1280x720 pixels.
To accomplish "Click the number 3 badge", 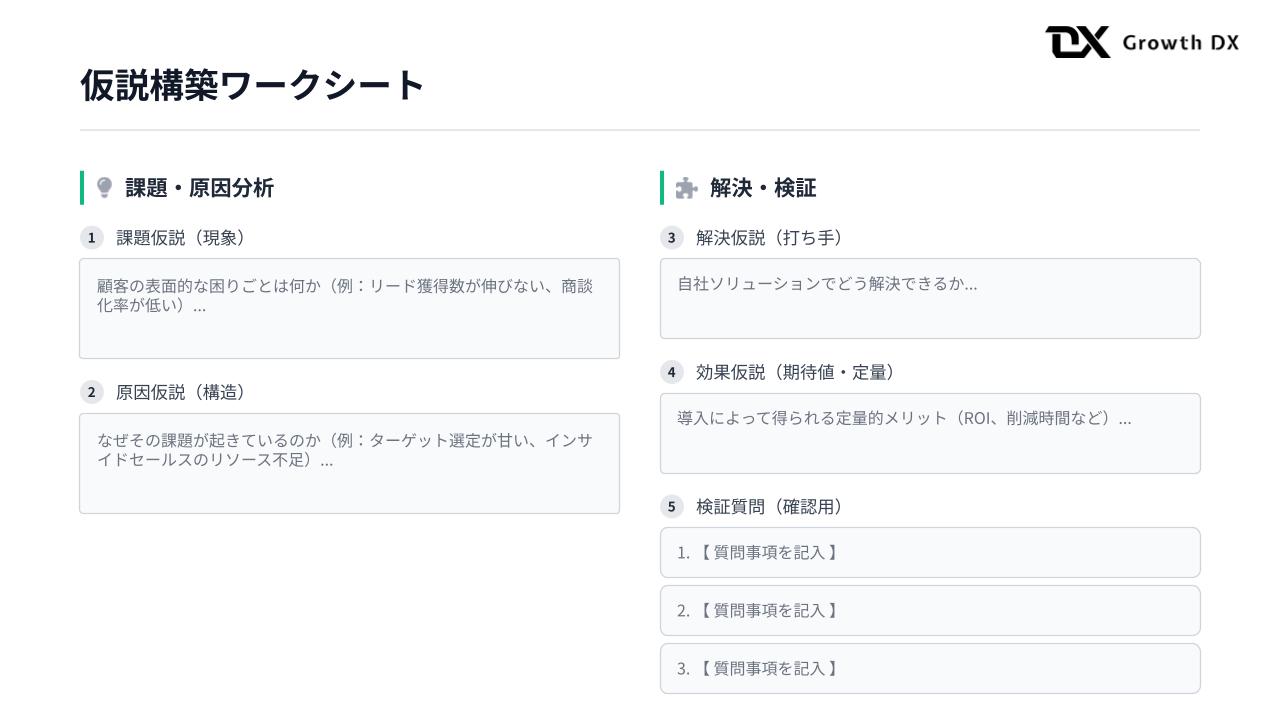I will 671,238.
